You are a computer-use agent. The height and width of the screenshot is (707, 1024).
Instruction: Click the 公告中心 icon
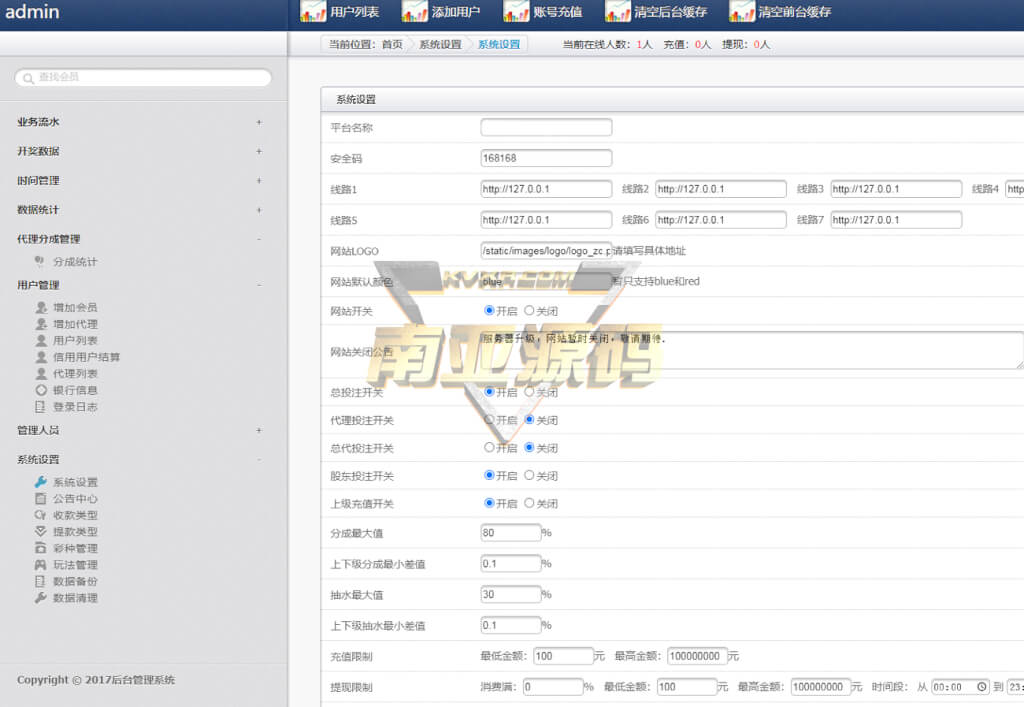click(40, 498)
